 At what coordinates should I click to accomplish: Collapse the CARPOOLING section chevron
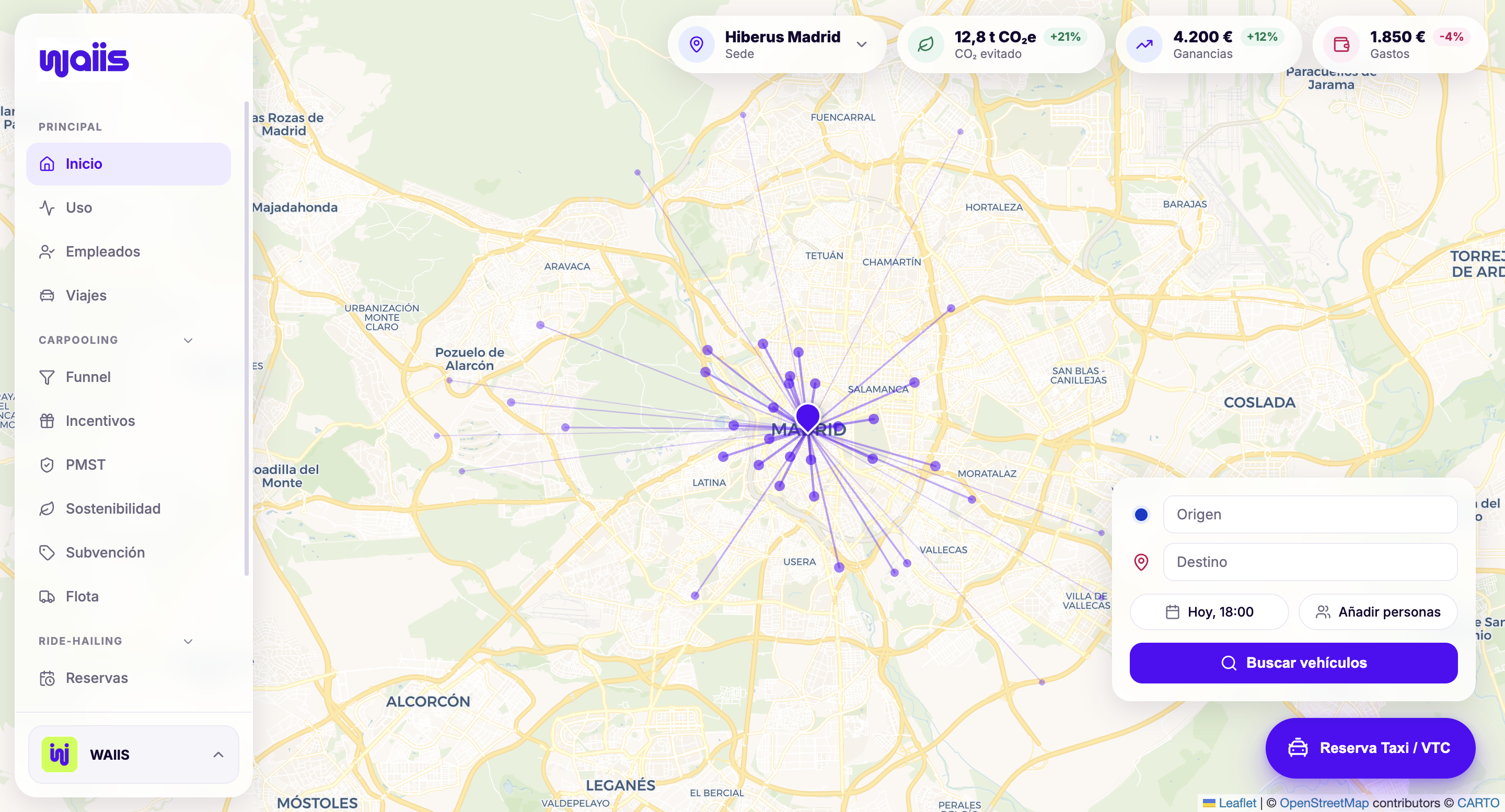pos(188,340)
